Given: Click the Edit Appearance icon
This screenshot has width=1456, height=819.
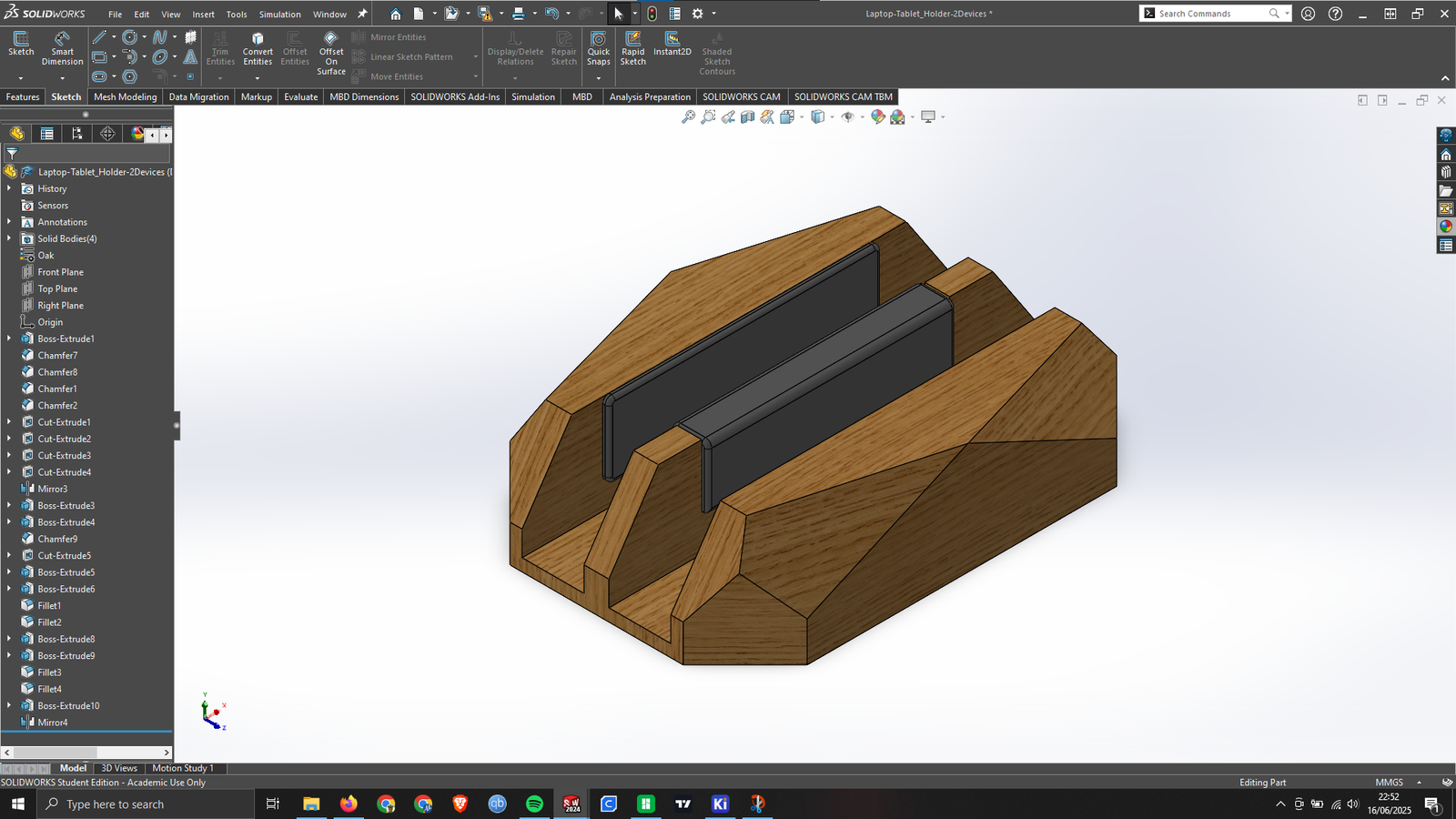Looking at the screenshot, I should pos(877,116).
